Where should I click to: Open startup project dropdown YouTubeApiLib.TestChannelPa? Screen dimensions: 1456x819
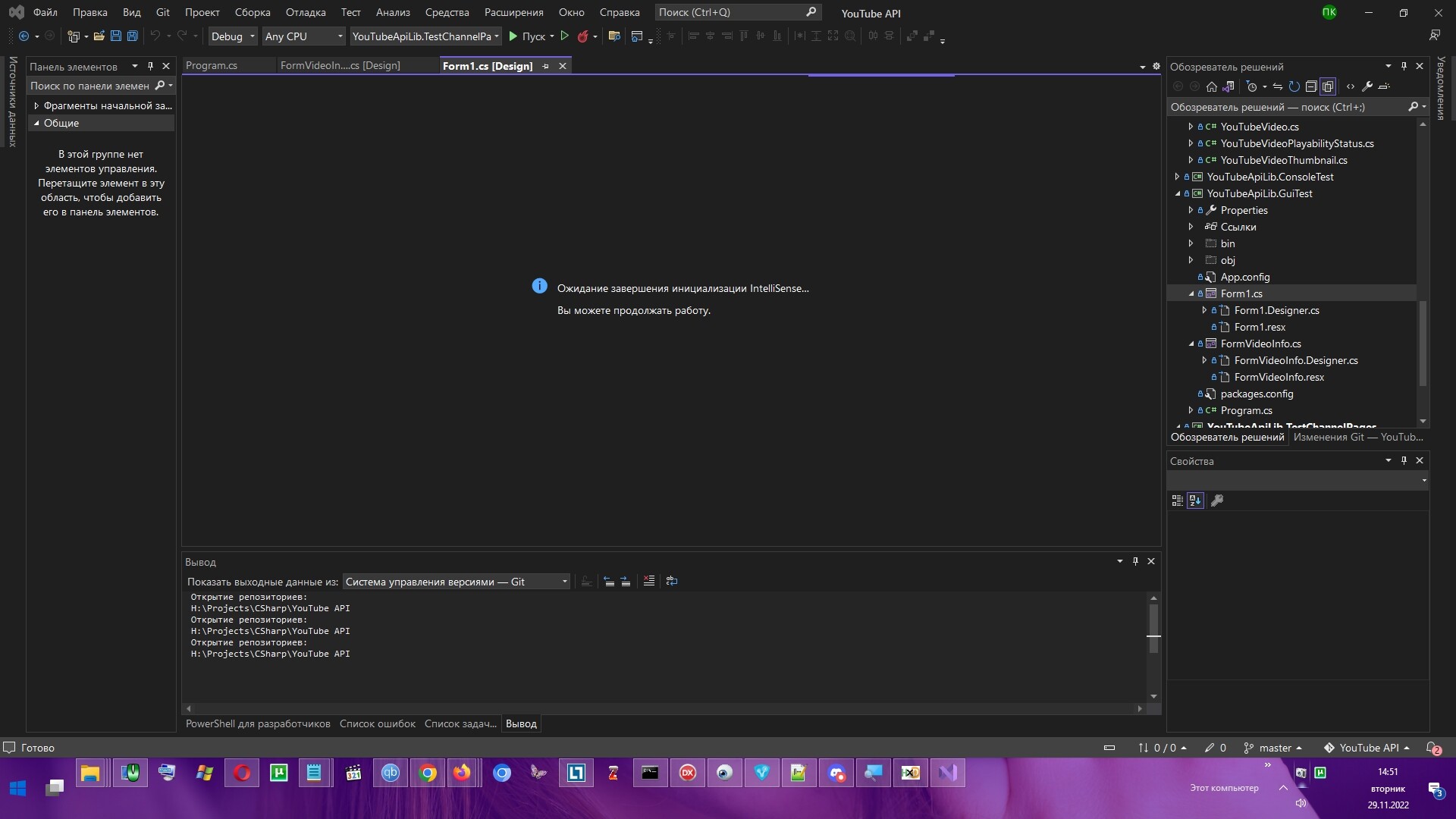[x=425, y=36]
